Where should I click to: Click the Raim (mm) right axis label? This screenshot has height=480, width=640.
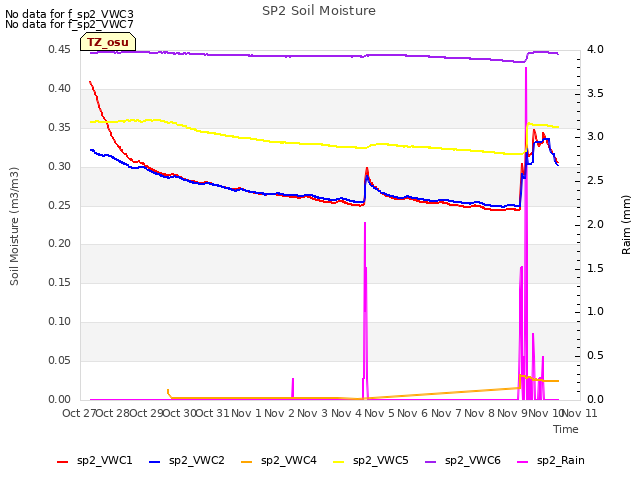point(626,225)
